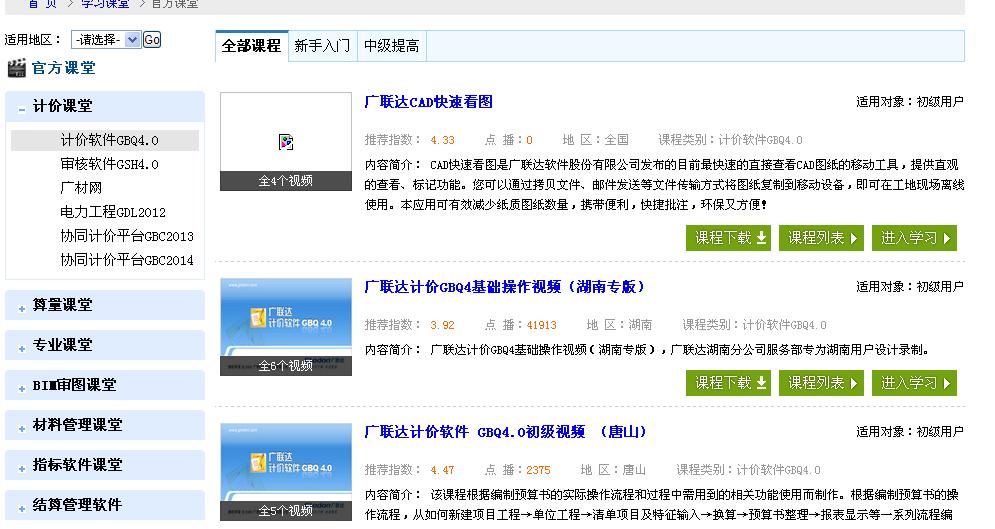The height and width of the screenshot is (529, 995).
Task: Select 协同计价平台GBC2013 in sidebar
Action: point(127,237)
